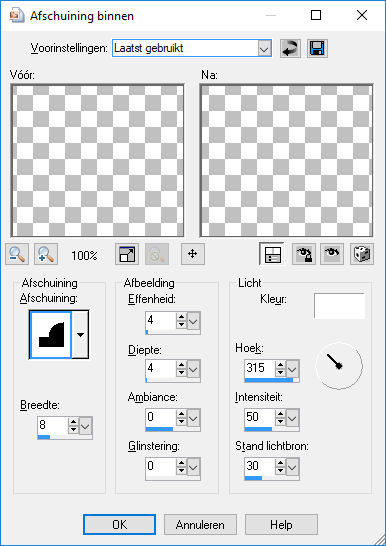This screenshot has height=546, width=386.
Task: Click the save preset floppy disk icon
Action: pos(317,48)
